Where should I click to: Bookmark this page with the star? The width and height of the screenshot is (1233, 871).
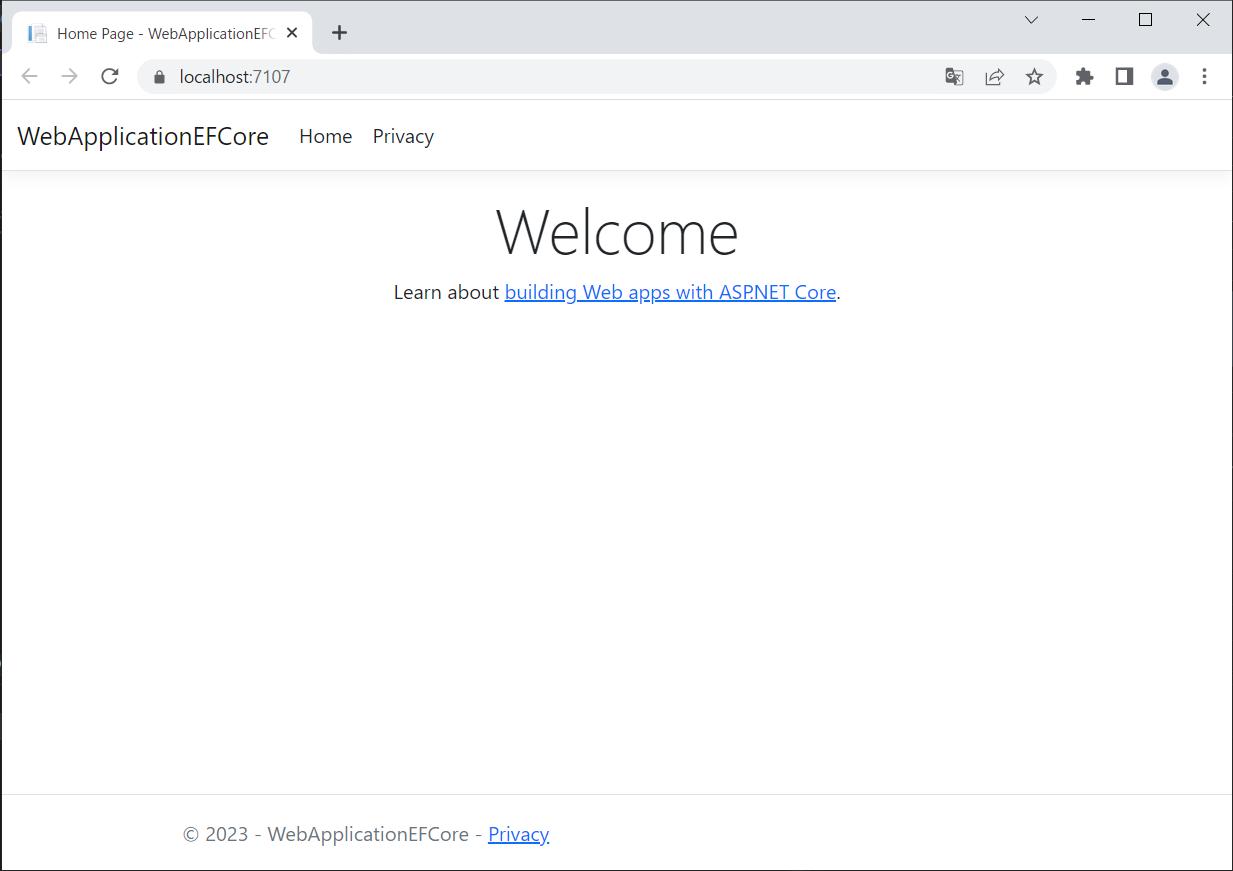click(1034, 77)
